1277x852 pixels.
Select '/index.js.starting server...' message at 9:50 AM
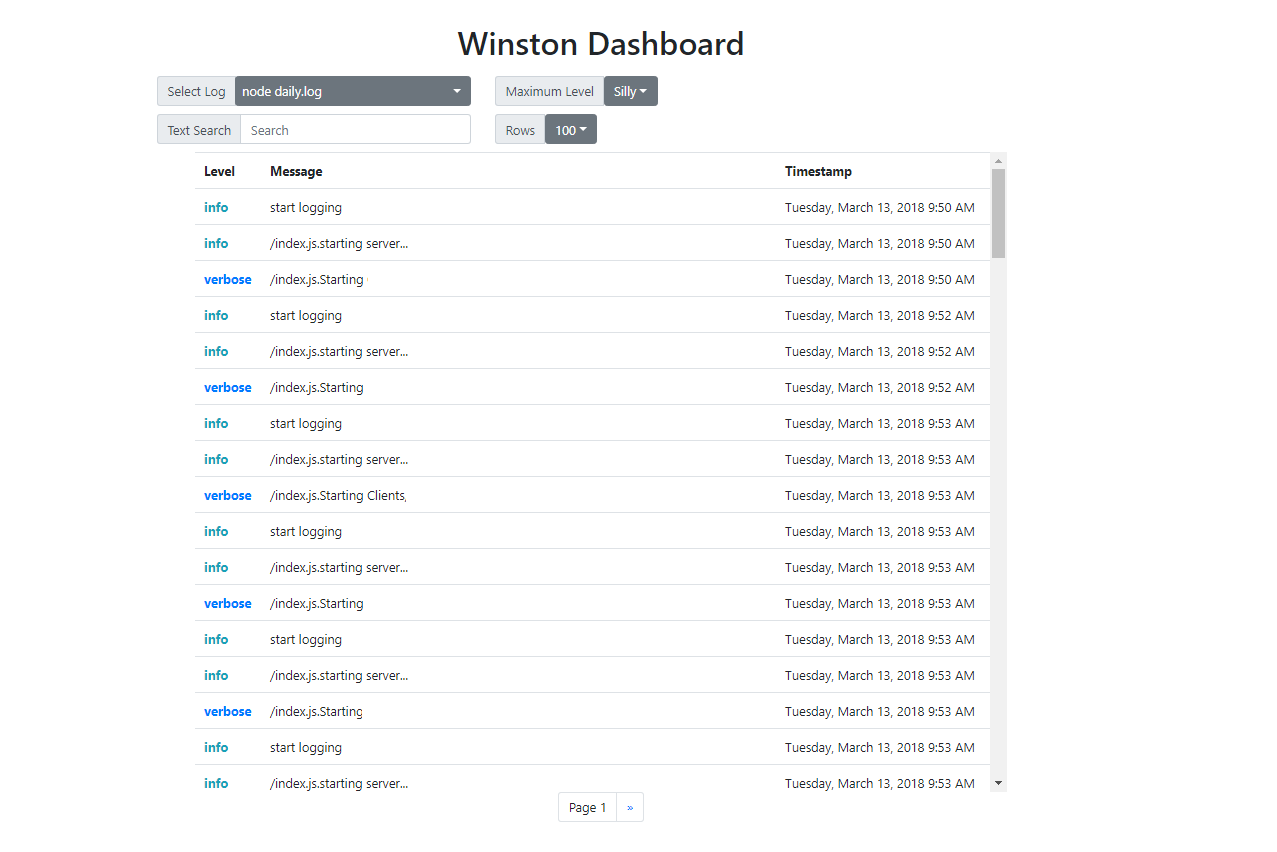[x=339, y=243]
